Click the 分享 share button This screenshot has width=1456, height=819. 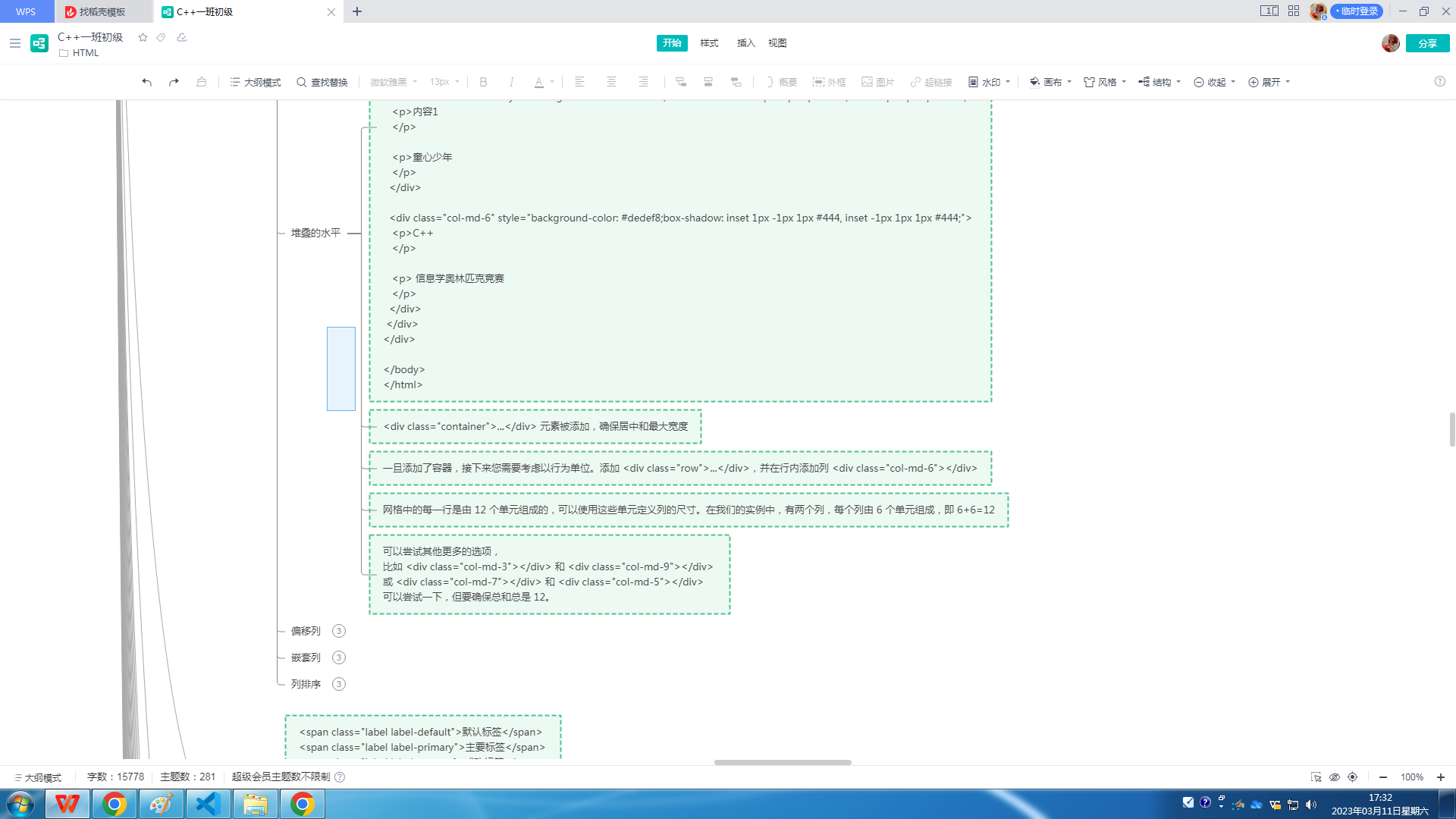(1427, 43)
